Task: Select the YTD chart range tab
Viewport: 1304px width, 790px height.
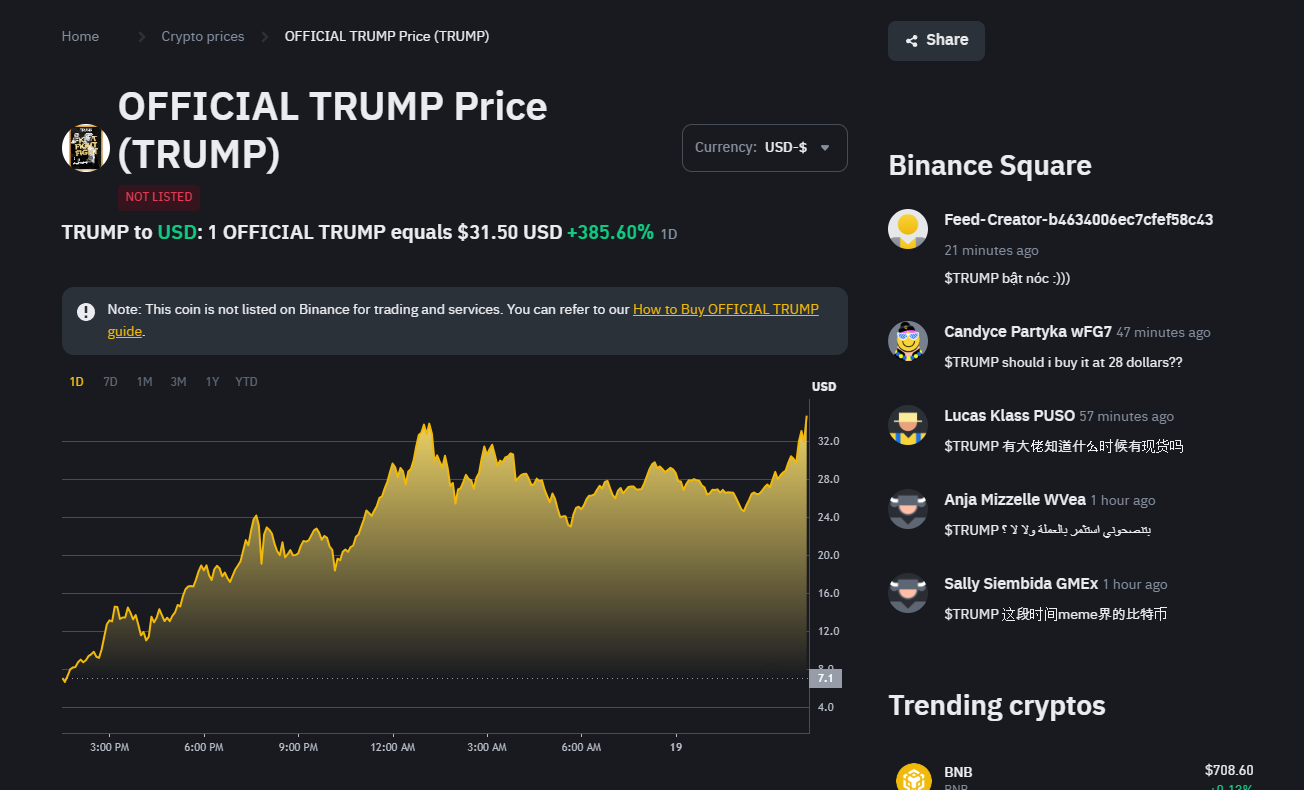Action: 246,382
